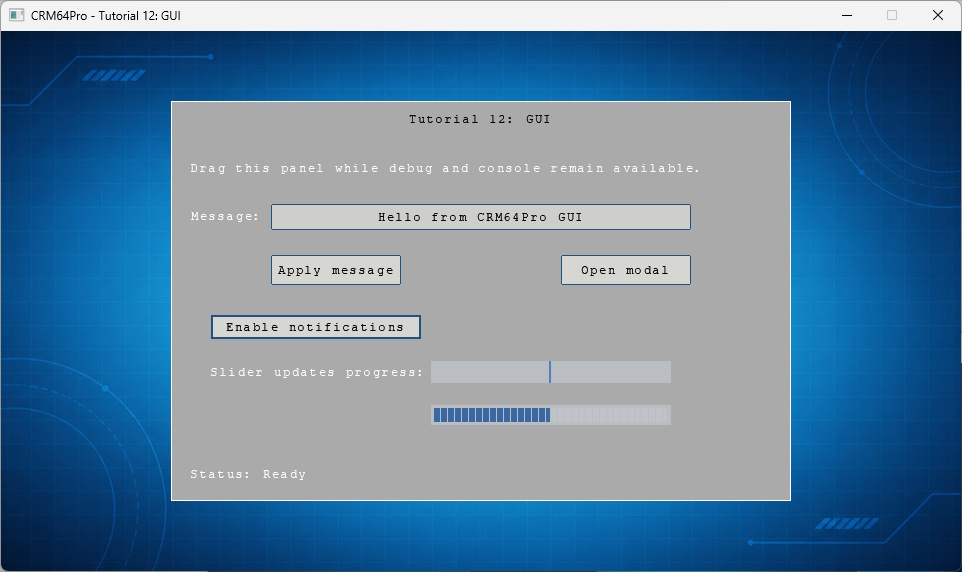
Task: Toggle Enable notifications
Action: tap(315, 327)
